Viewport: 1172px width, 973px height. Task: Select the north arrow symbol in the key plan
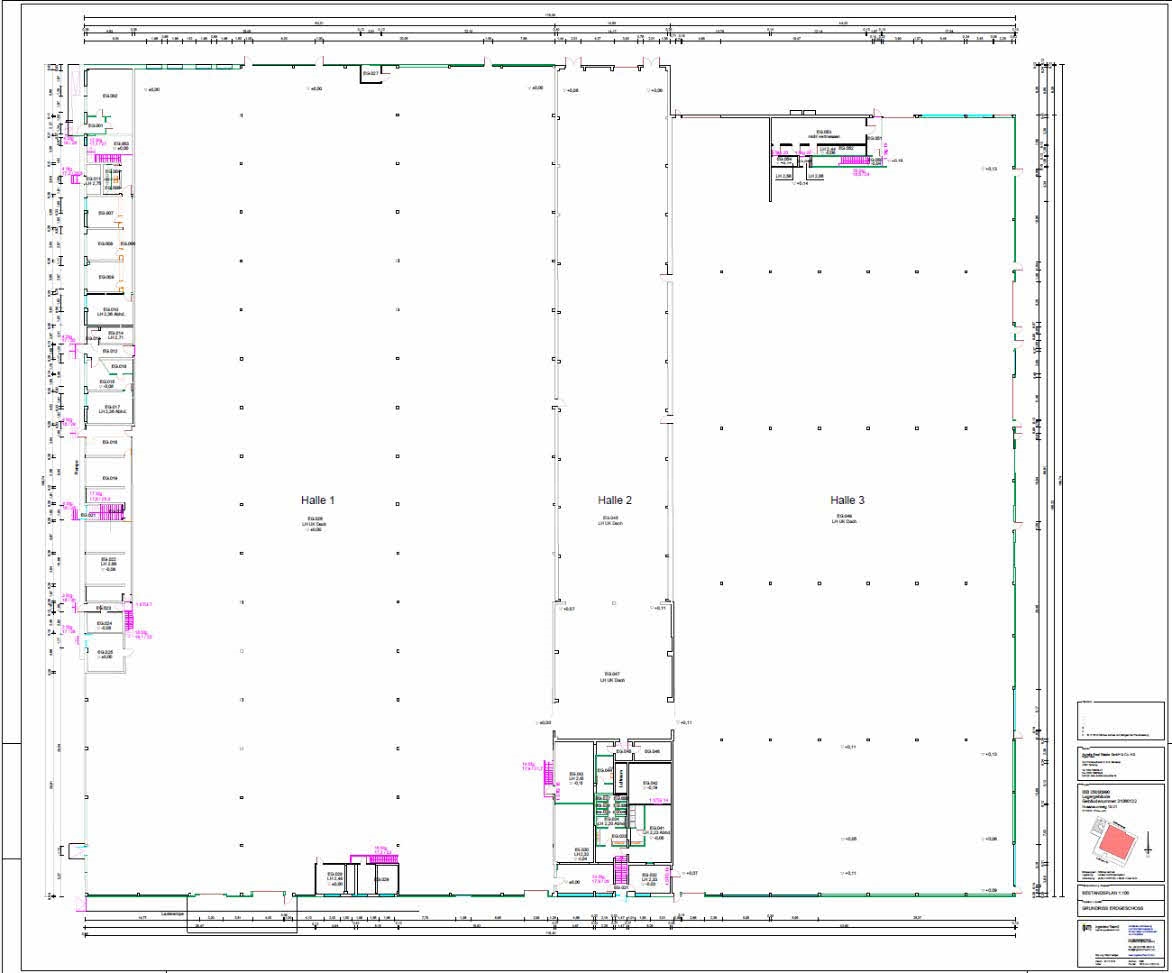tap(1148, 840)
